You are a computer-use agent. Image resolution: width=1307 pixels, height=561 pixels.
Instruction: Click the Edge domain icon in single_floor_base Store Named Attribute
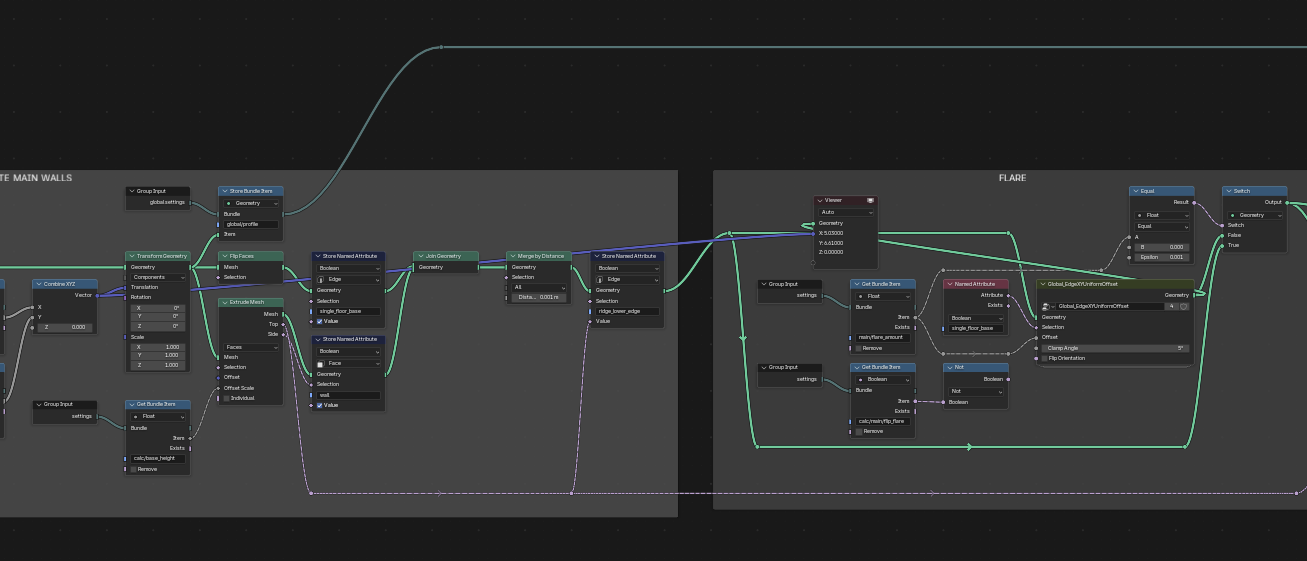coord(321,279)
